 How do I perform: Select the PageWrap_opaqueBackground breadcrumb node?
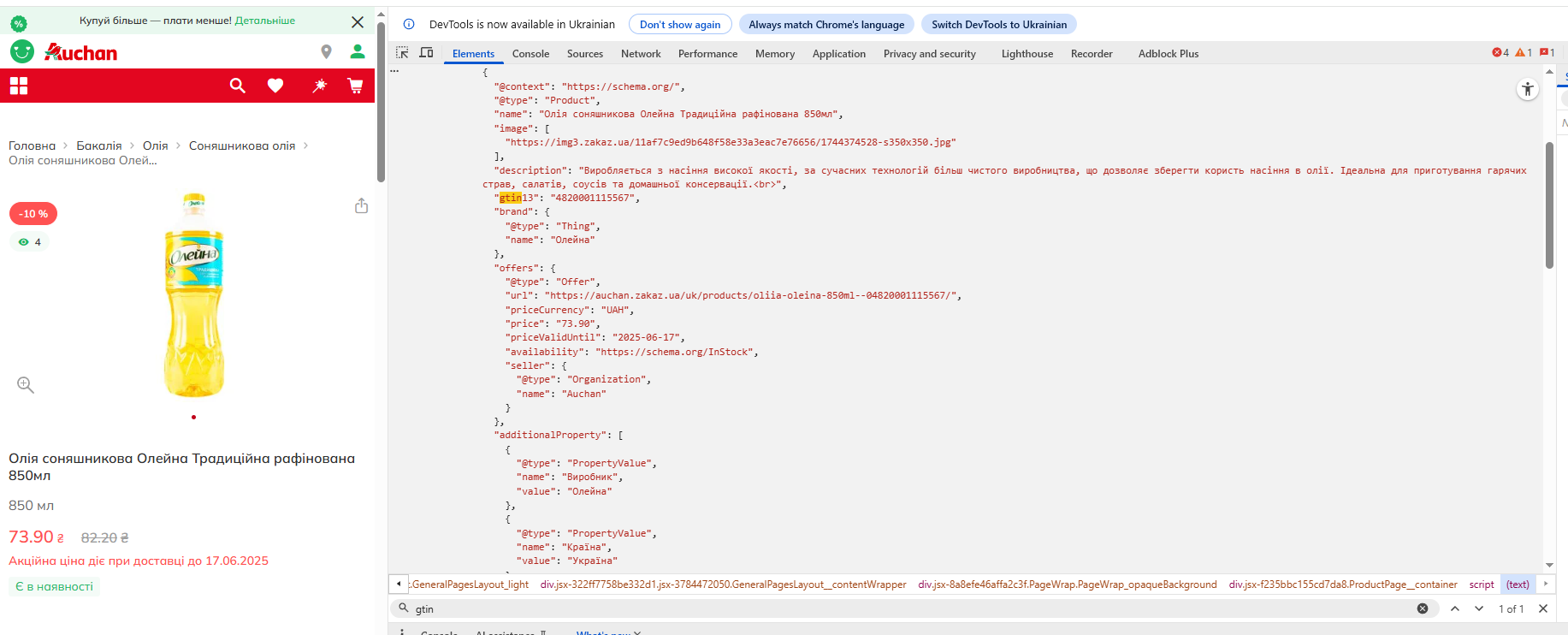click(x=1068, y=585)
